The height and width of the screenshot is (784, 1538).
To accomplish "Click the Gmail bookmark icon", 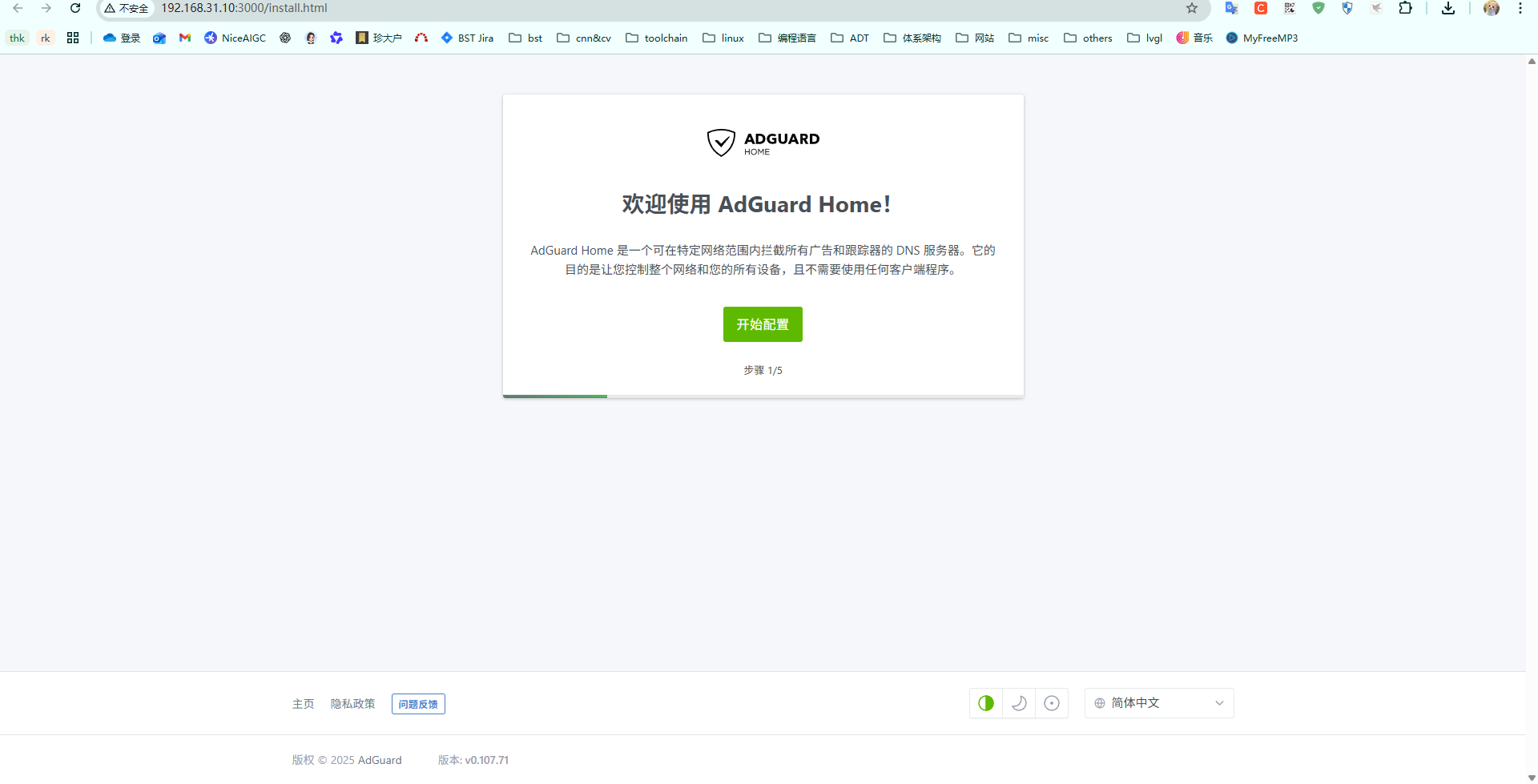I will (x=185, y=38).
